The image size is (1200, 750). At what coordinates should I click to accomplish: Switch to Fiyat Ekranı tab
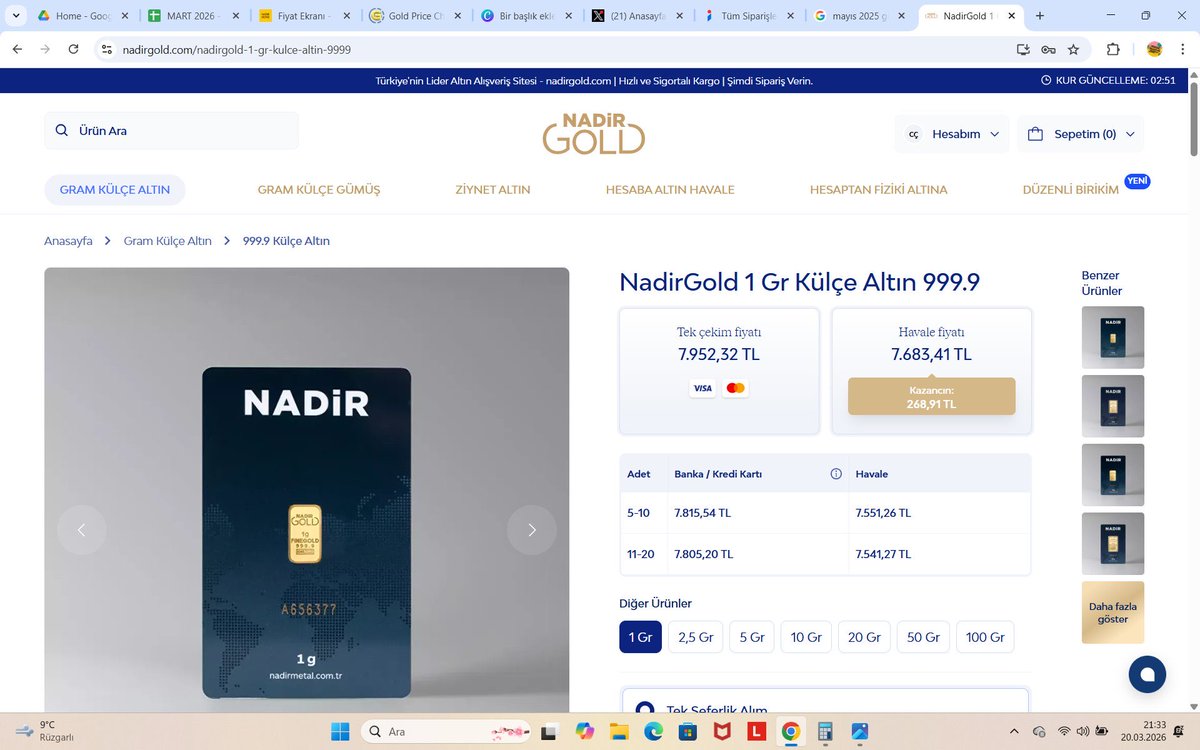point(304,16)
